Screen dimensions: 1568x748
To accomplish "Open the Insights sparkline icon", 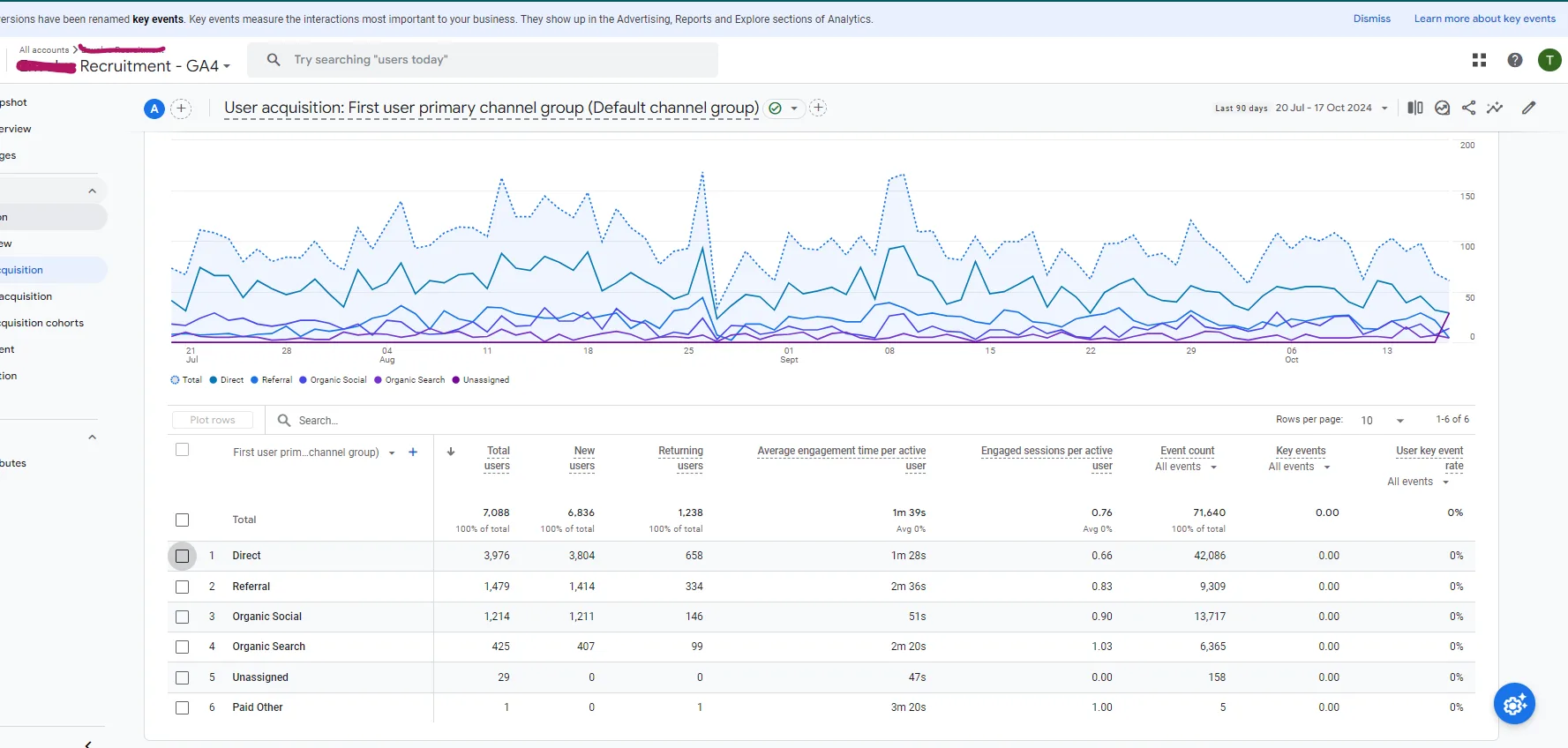I will (x=1495, y=108).
